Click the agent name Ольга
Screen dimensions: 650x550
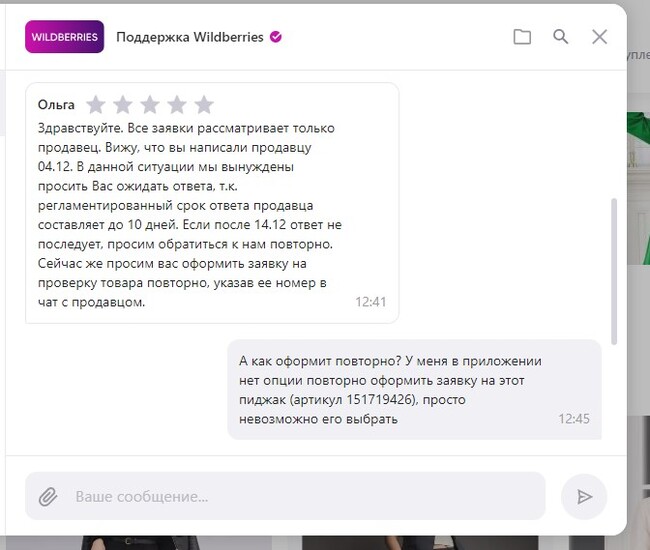tap(56, 104)
